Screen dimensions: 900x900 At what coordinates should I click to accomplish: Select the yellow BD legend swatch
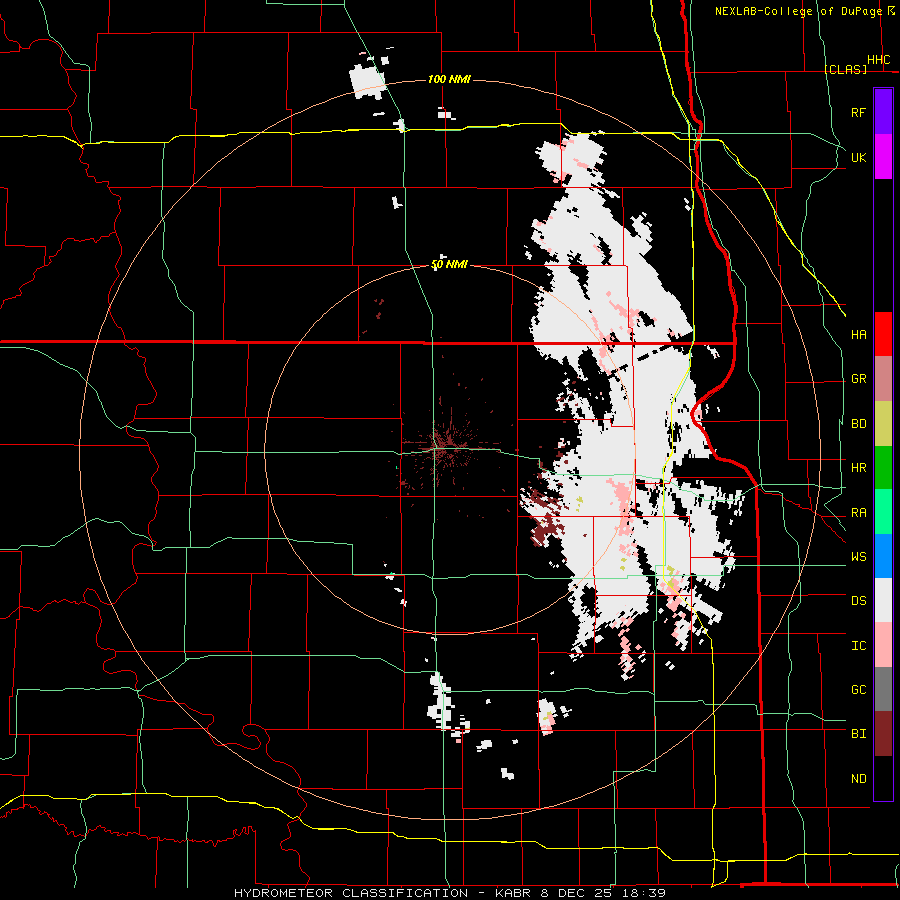point(883,424)
